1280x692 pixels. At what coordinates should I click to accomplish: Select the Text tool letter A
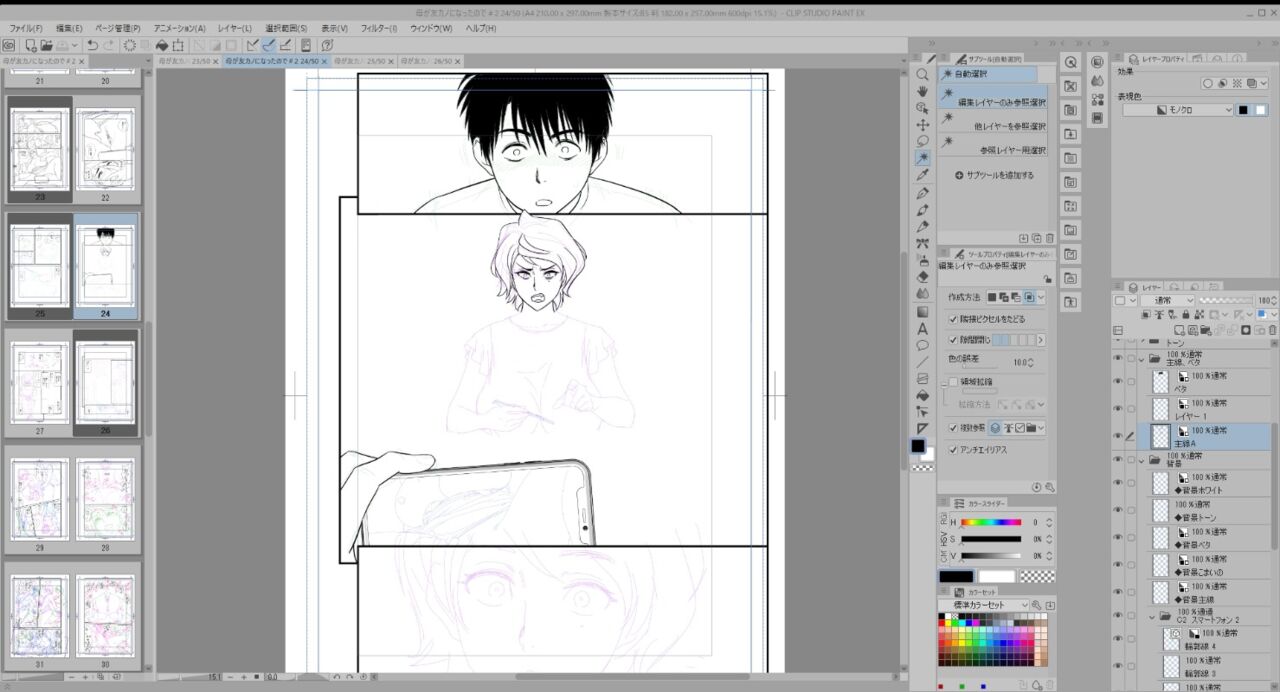point(922,328)
